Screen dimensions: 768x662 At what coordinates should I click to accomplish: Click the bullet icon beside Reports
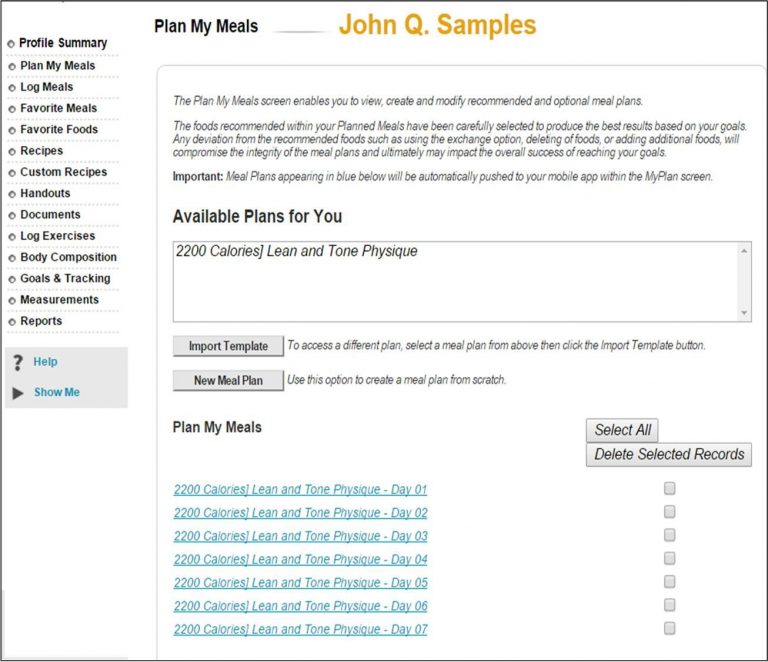coord(11,322)
